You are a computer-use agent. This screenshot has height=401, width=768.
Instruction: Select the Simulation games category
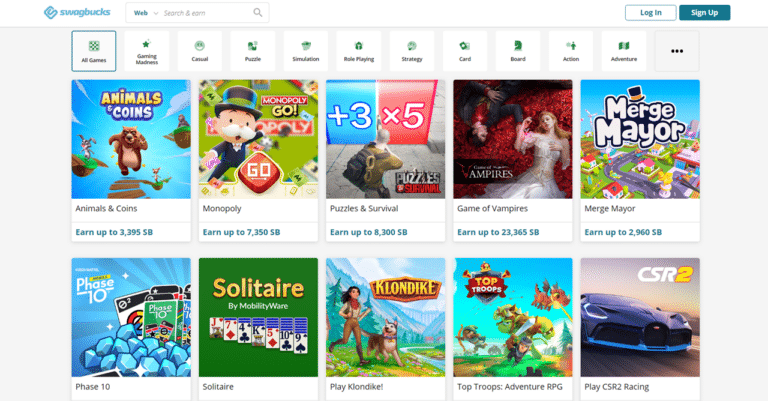pyautogui.click(x=306, y=51)
